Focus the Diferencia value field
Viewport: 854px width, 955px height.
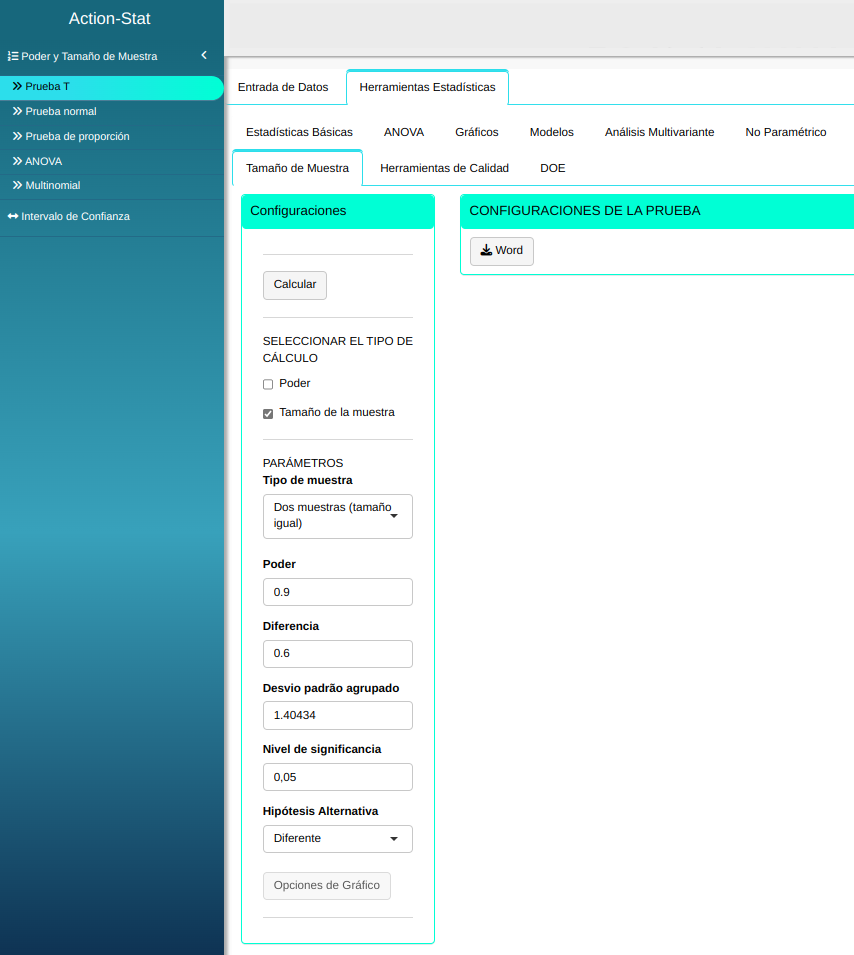tap(337, 654)
